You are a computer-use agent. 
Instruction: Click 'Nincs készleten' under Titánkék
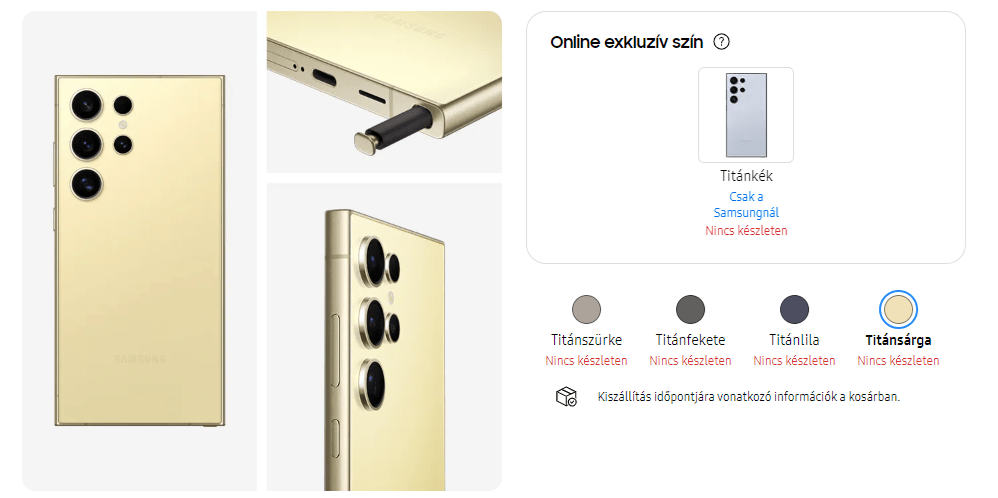coord(746,231)
